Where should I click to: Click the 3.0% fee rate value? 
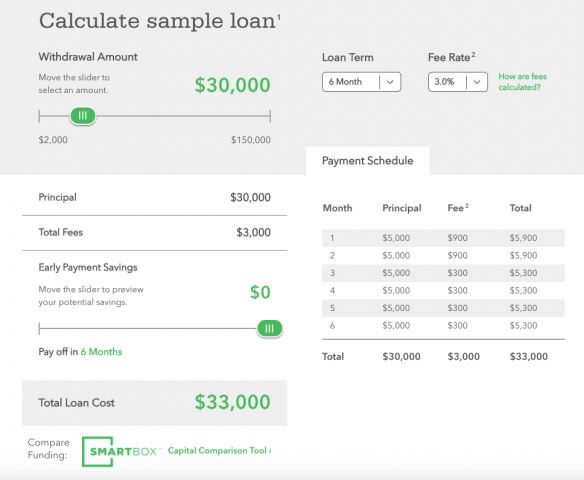444,82
